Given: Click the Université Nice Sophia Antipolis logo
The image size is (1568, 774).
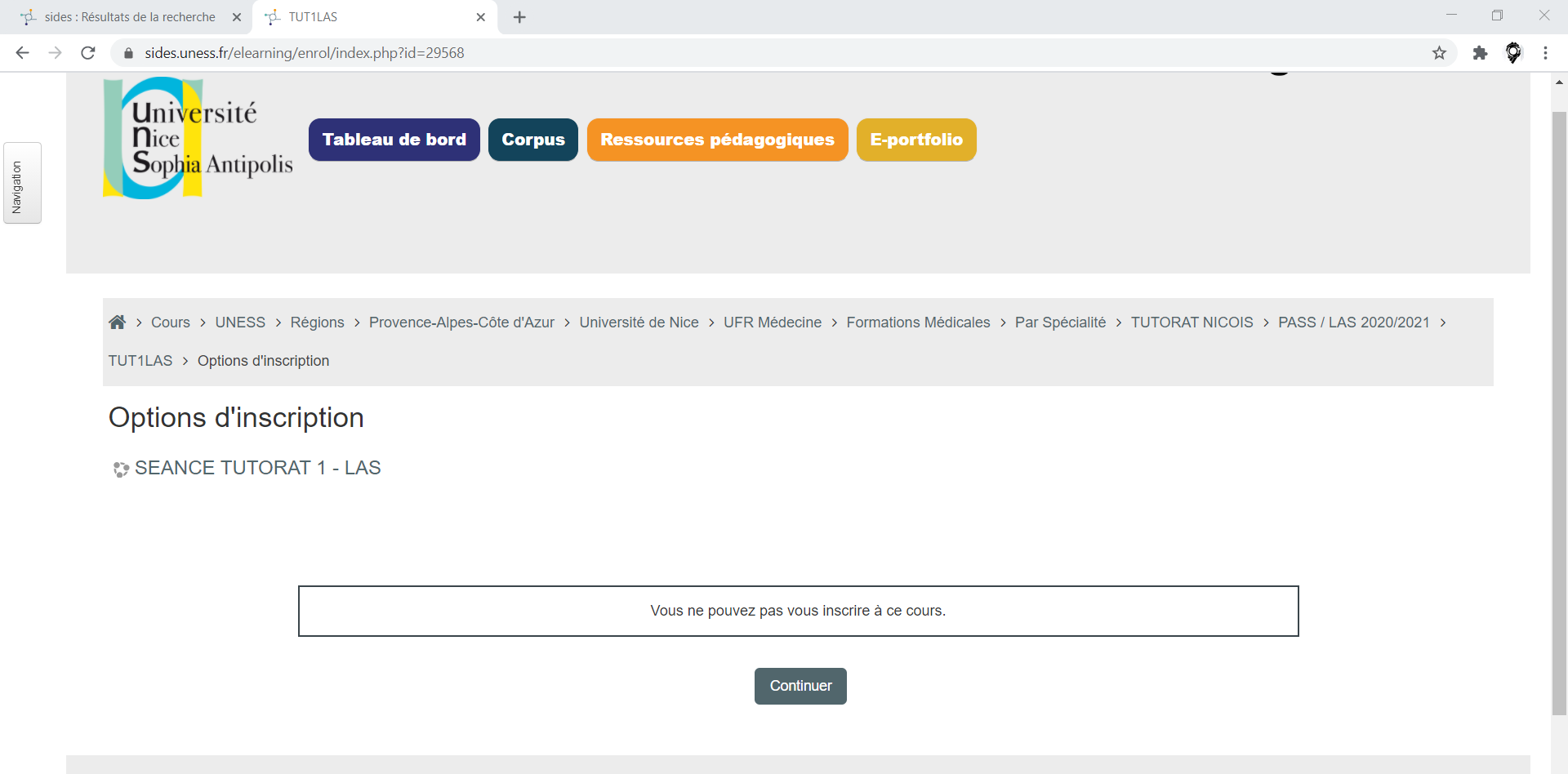Looking at the screenshot, I should pos(197,138).
